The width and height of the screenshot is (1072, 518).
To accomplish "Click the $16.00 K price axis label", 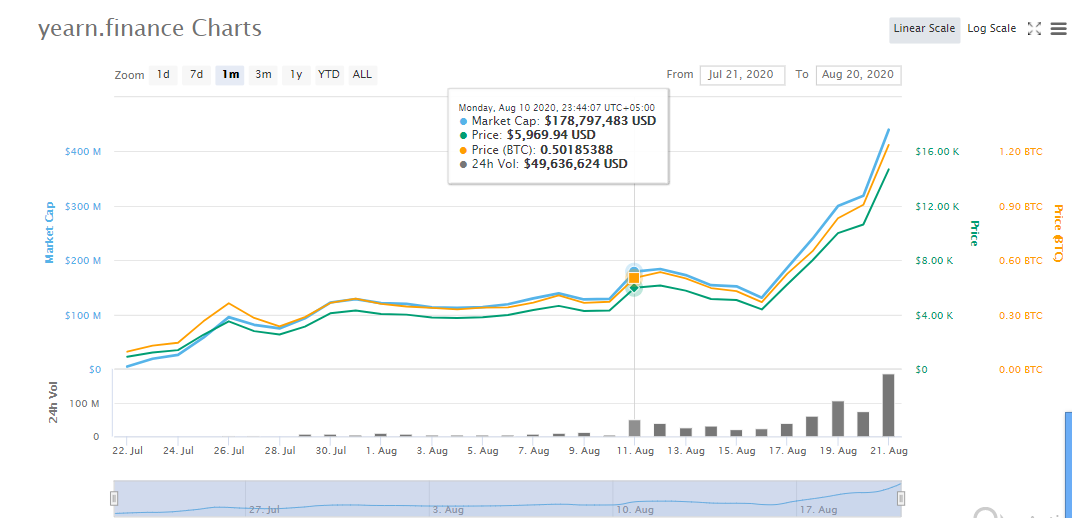I will [937, 152].
